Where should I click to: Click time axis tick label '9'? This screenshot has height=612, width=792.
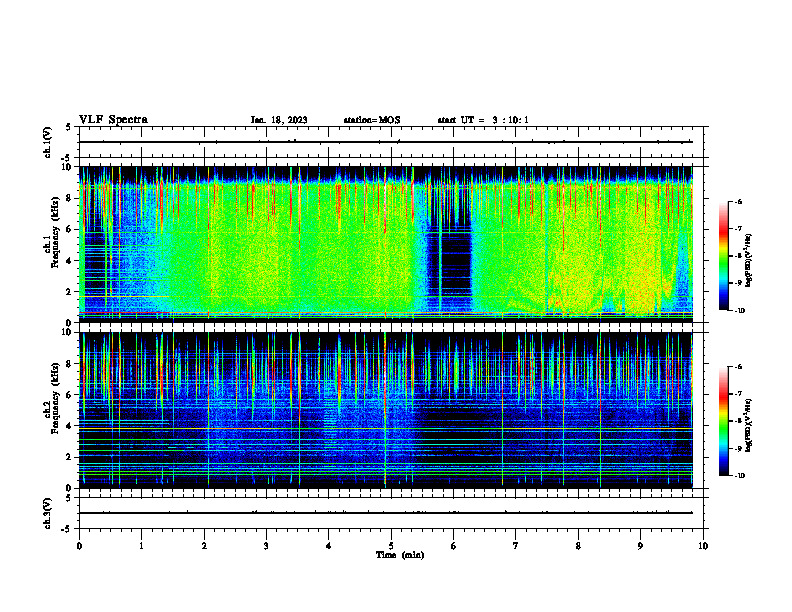coord(640,546)
